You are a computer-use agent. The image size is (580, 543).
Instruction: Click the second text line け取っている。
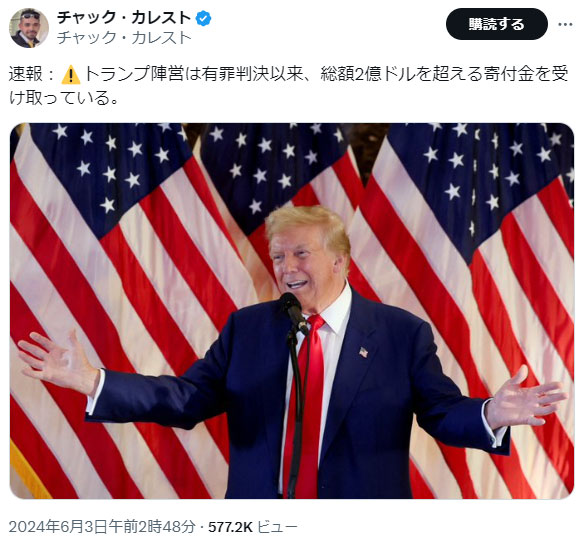click(63, 98)
